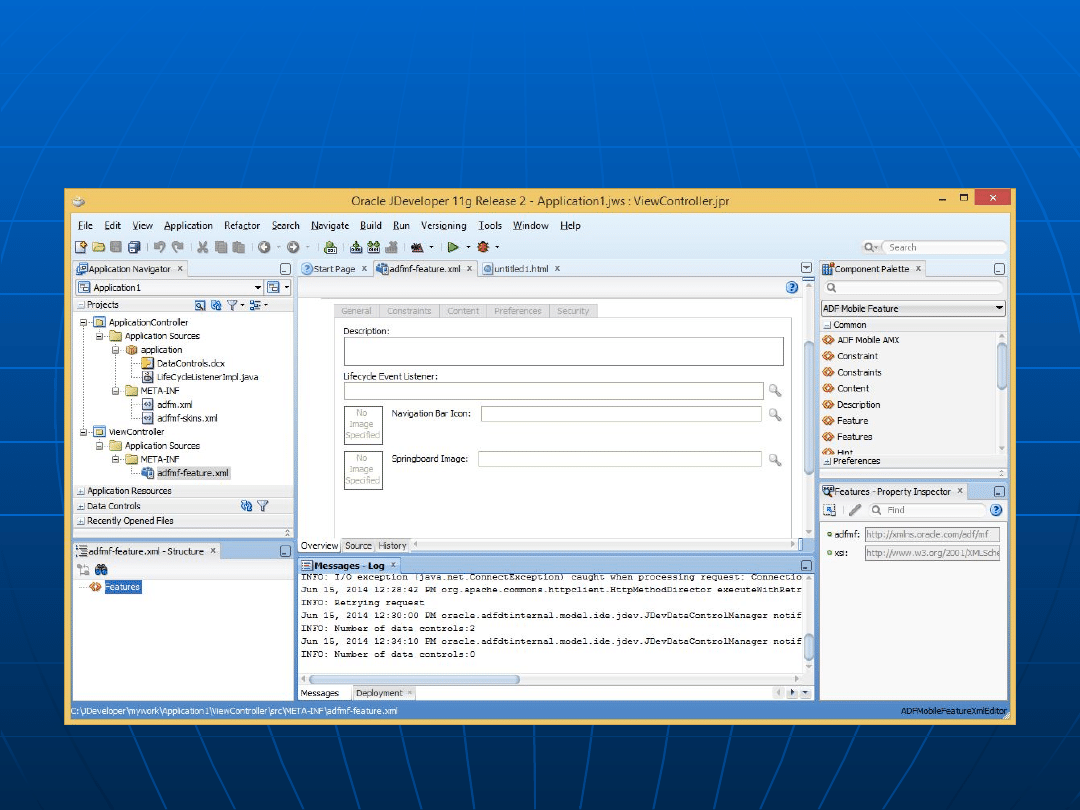Click the Open folder toolbar icon

point(98,247)
